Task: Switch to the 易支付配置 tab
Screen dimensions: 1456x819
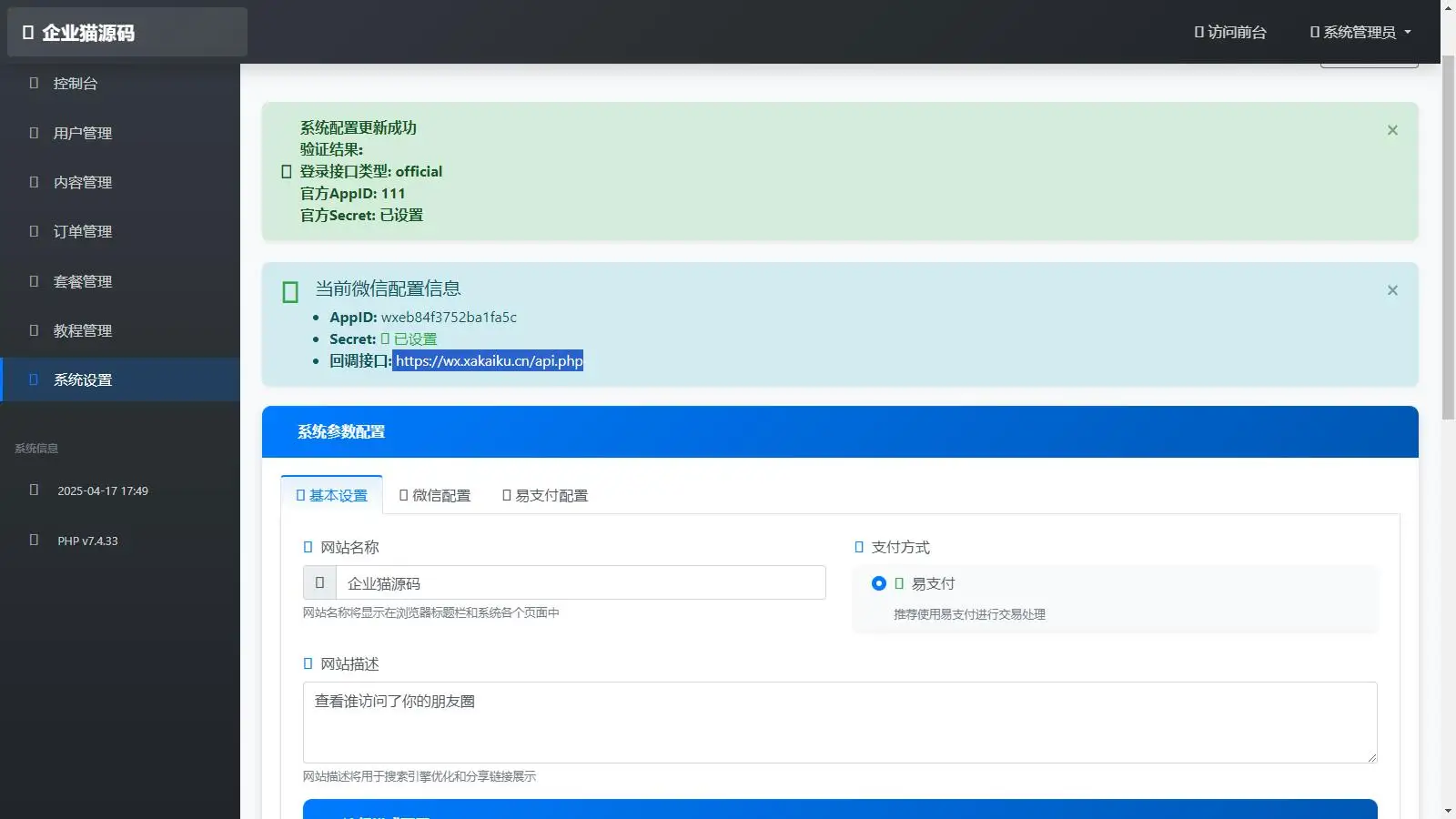Action: pos(544,495)
